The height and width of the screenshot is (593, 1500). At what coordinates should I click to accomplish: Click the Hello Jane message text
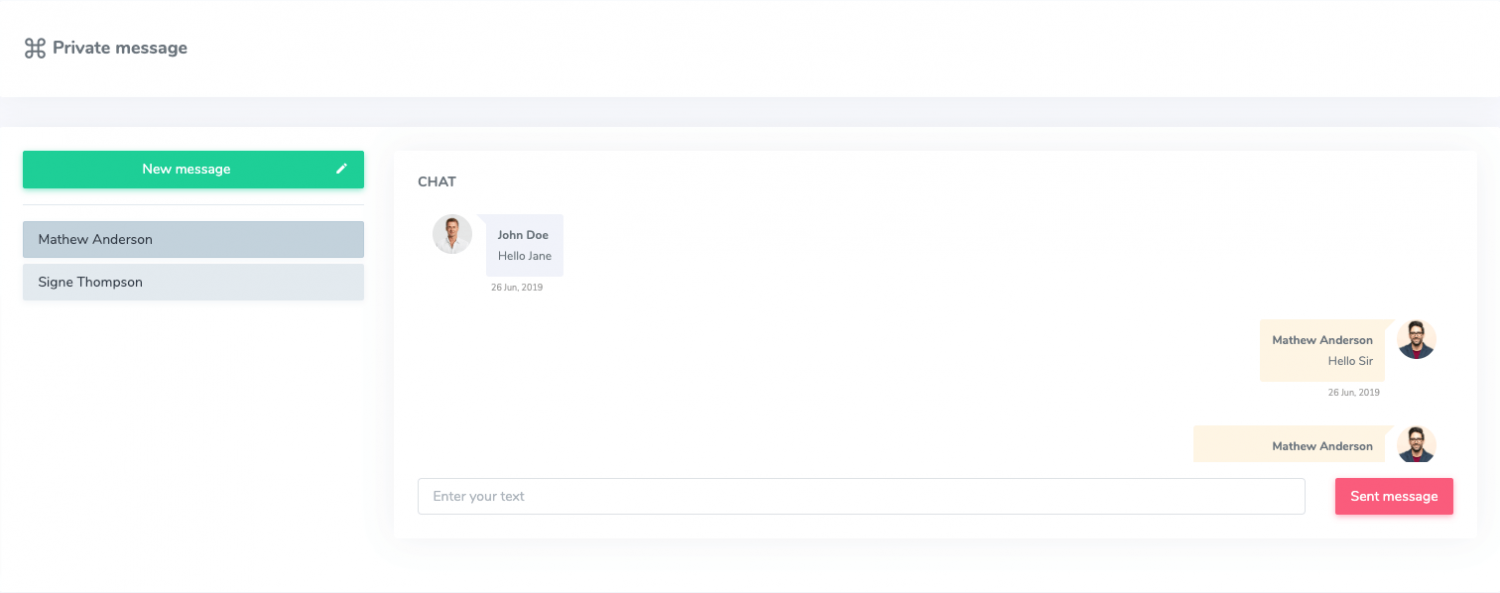[x=525, y=256]
